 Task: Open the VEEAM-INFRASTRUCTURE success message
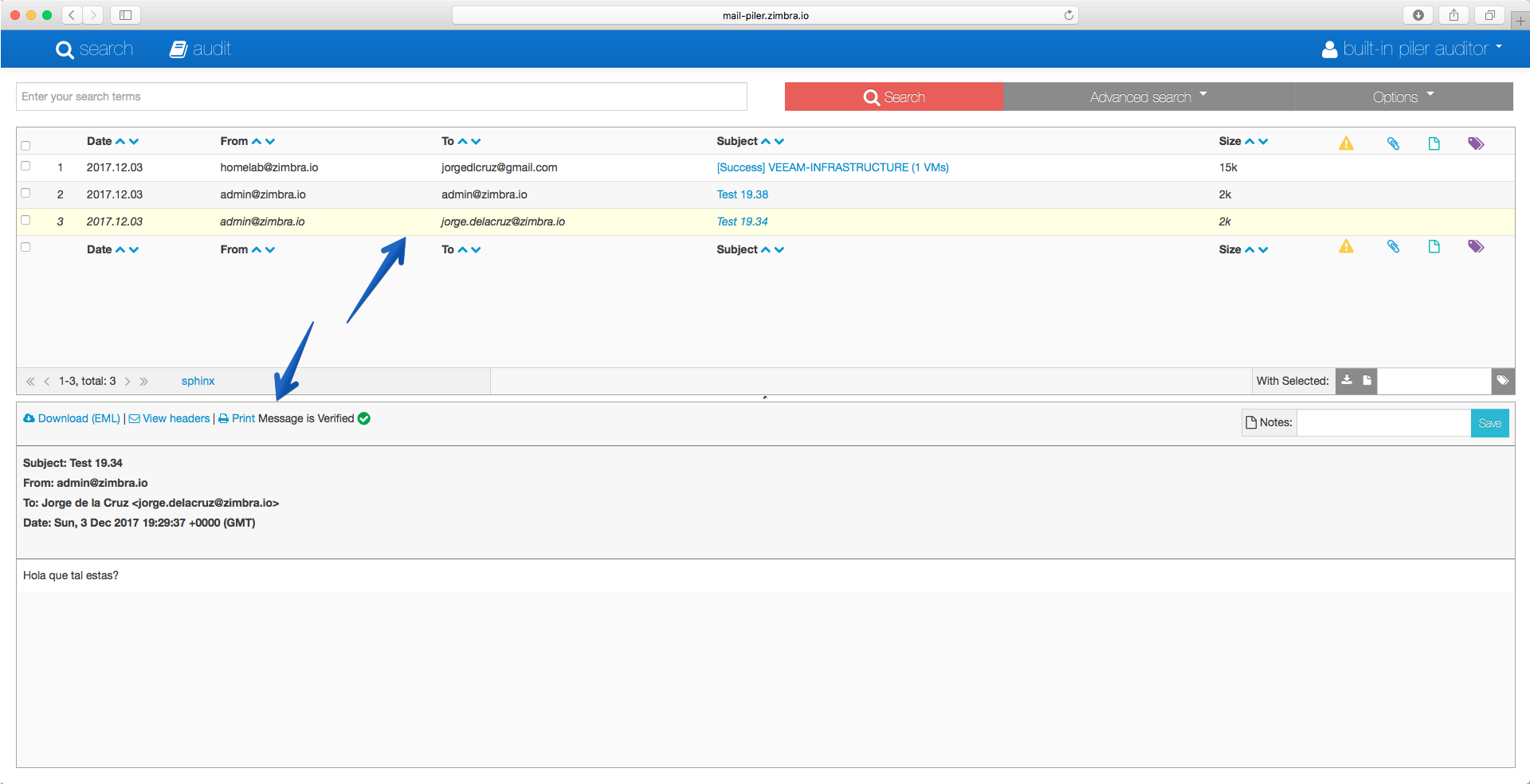click(833, 167)
